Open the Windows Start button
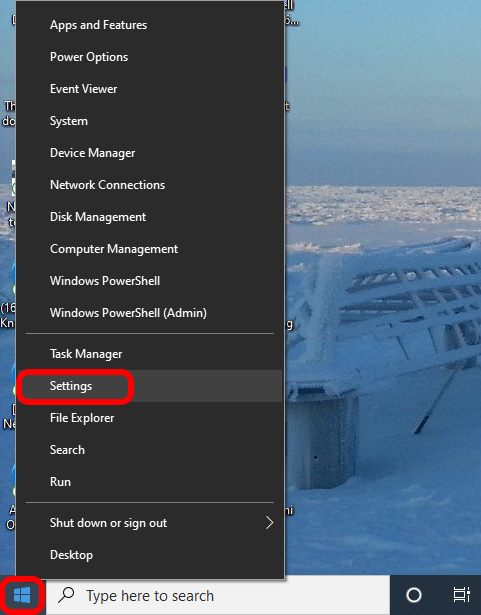This screenshot has height=615, width=481. [x=22, y=596]
